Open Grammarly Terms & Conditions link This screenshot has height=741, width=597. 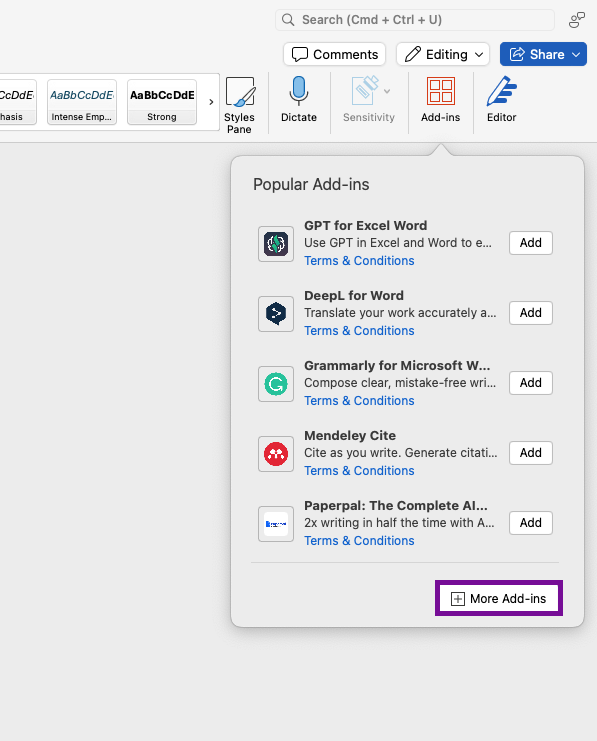pos(359,401)
